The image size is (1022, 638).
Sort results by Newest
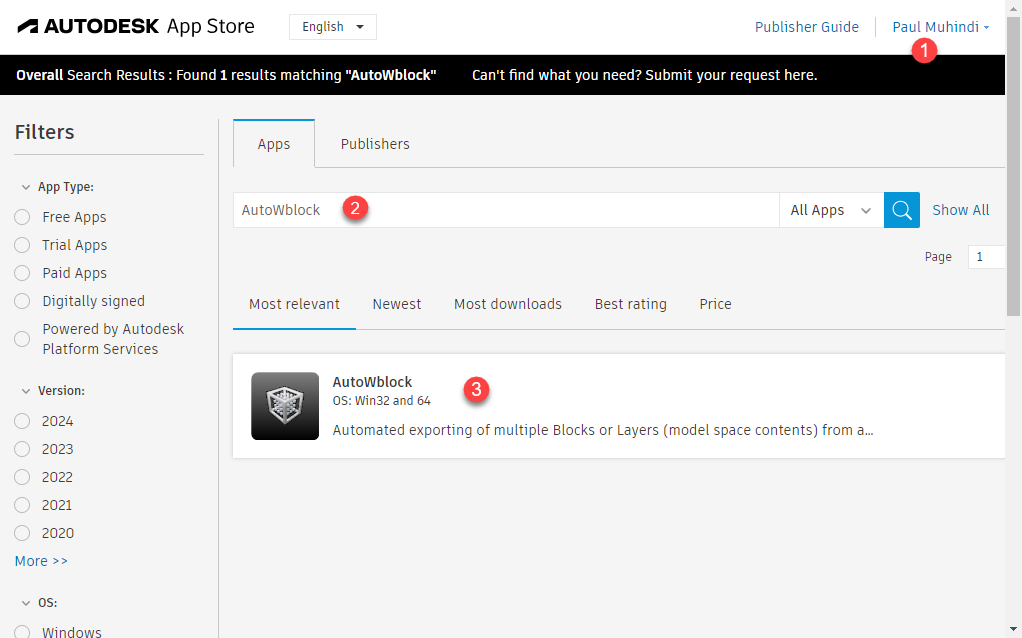tap(397, 304)
